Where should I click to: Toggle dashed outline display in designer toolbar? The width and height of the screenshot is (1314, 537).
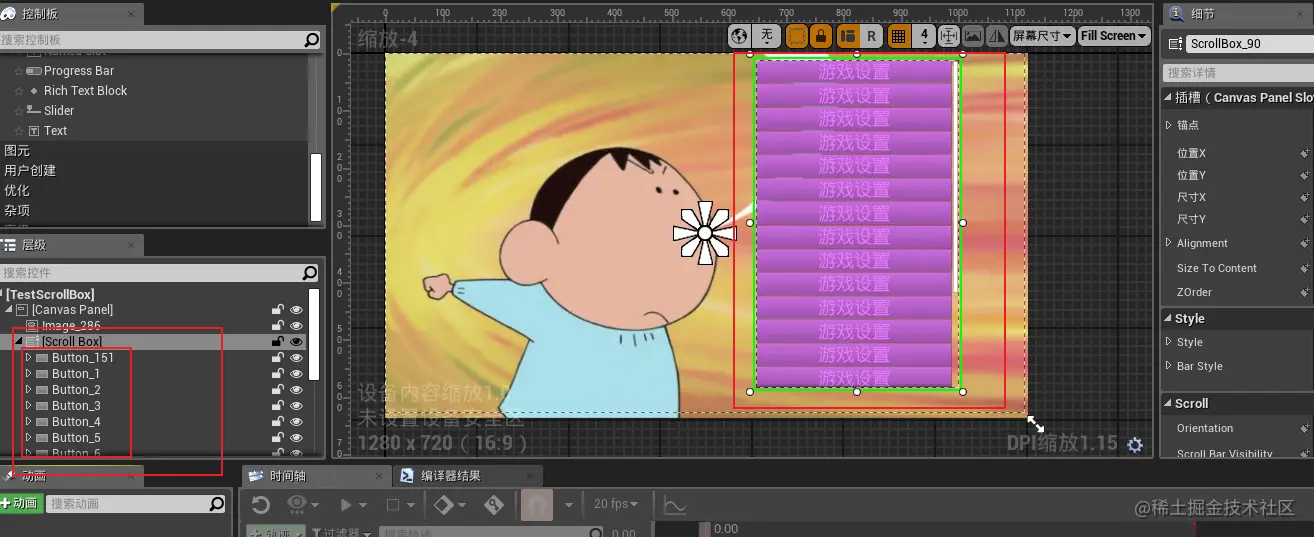(797, 36)
